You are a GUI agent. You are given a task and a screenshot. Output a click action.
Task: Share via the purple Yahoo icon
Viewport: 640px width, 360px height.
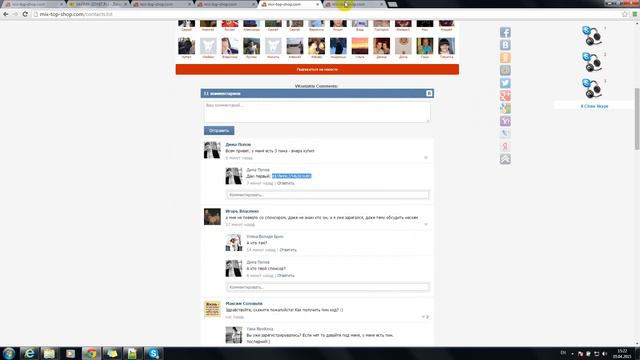pos(505,121)
